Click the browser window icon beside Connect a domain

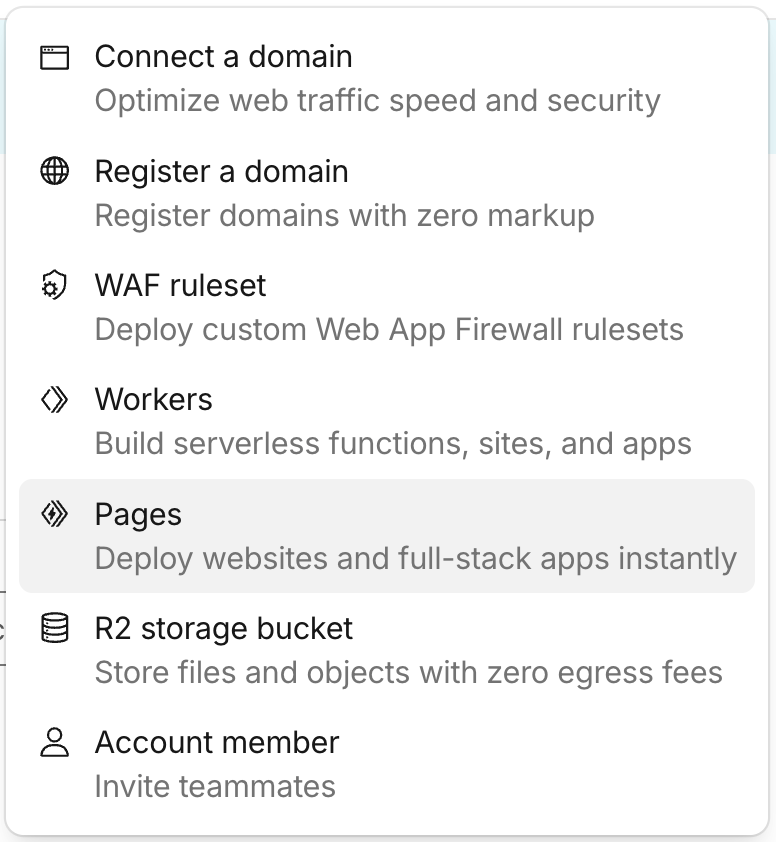pos(54,57)
